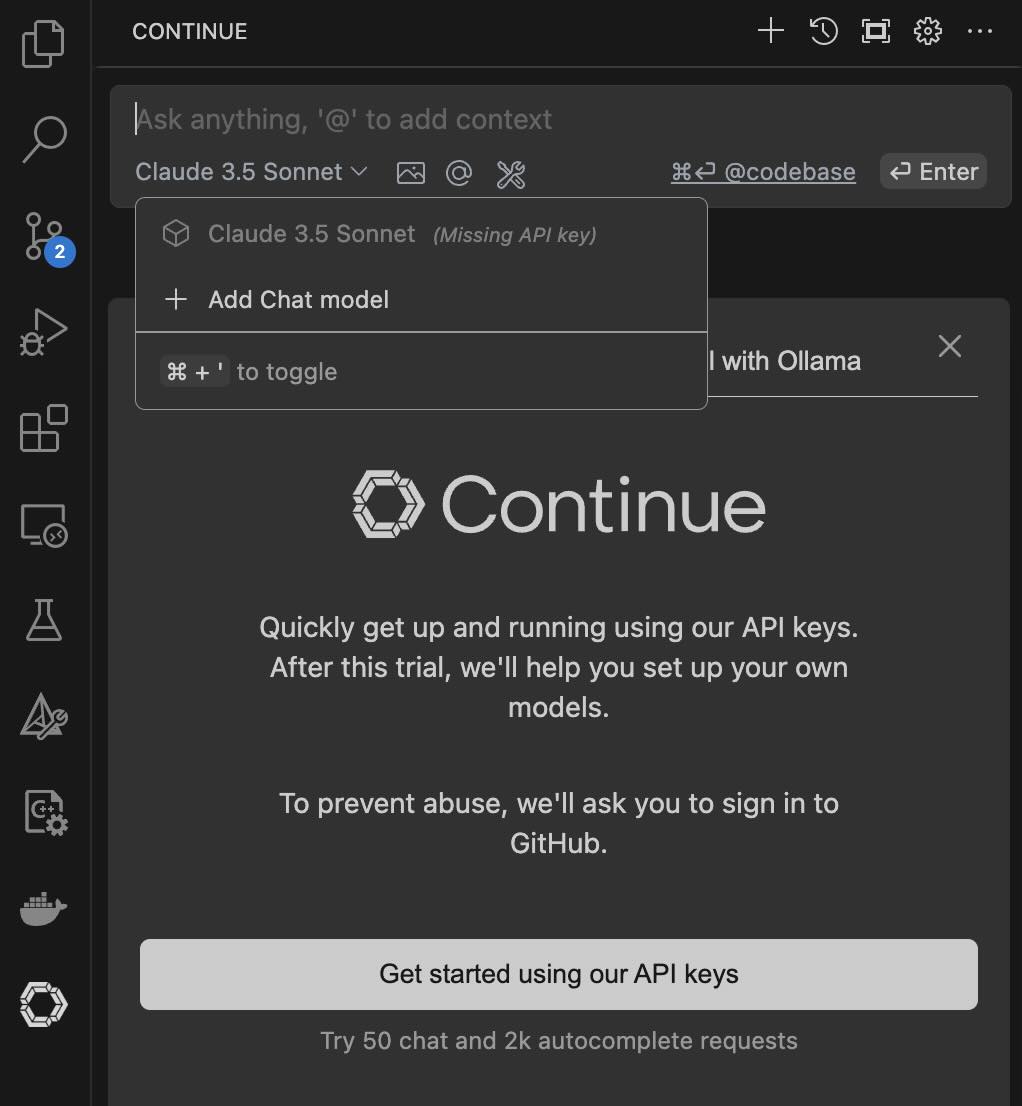
Task: Open Source Control with 2 pending changes
Action: click(x=48, y=238)
